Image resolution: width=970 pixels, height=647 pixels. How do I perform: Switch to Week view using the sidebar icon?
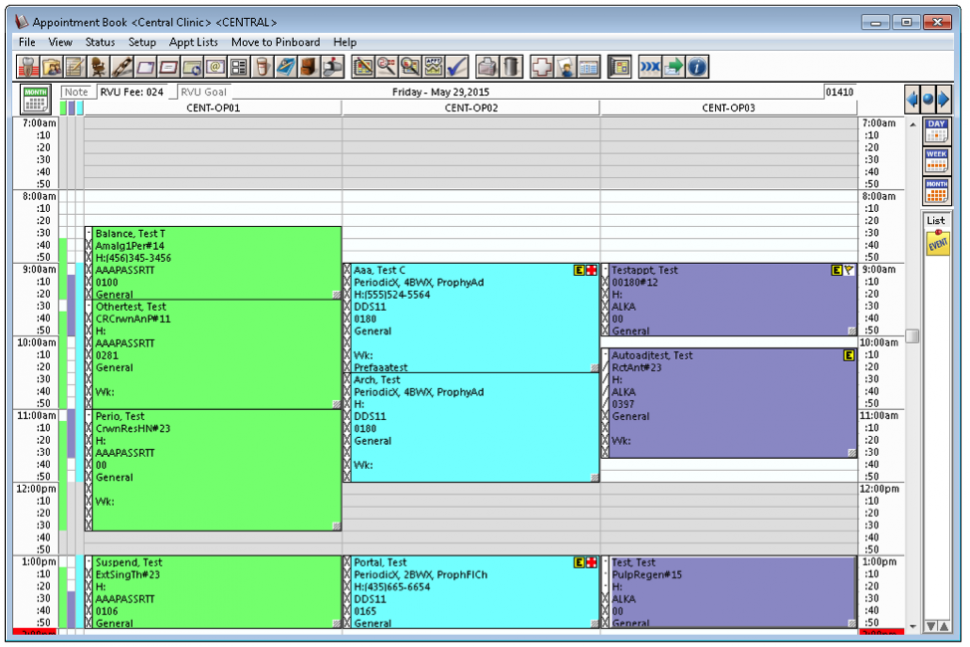point(937,160)
